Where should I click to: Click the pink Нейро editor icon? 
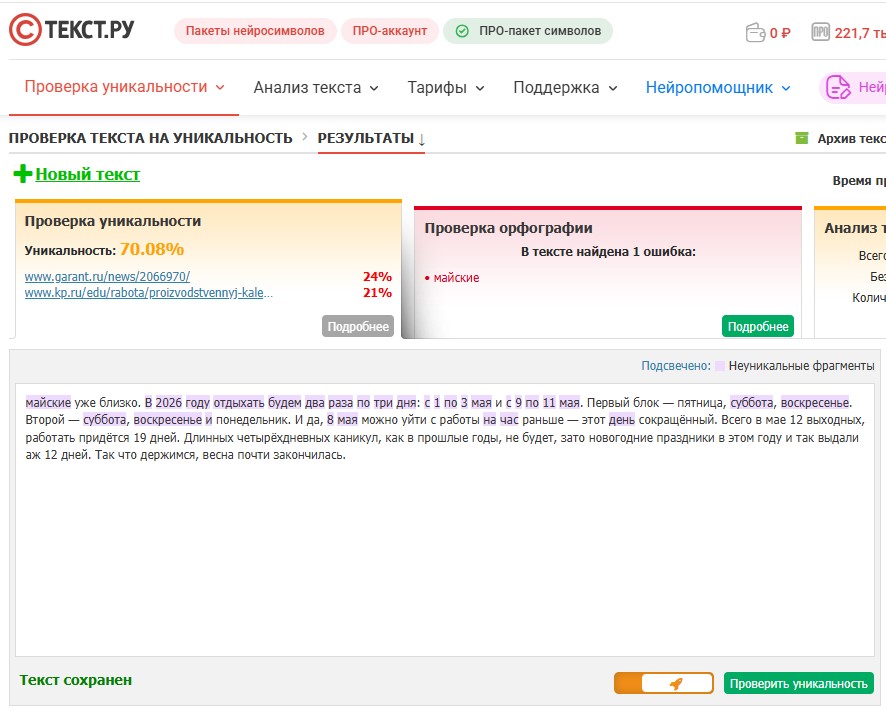coord(838,88)
